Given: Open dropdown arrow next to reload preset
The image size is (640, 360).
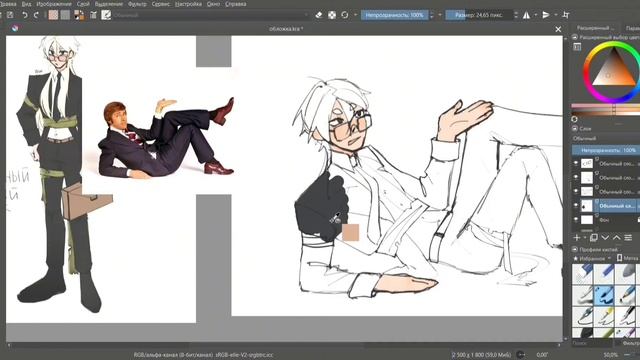Looking at the screenshot, I should 355,15.
